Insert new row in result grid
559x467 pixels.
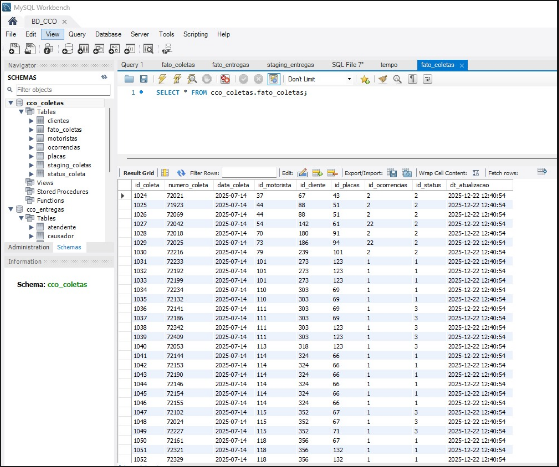coord(317,173)
